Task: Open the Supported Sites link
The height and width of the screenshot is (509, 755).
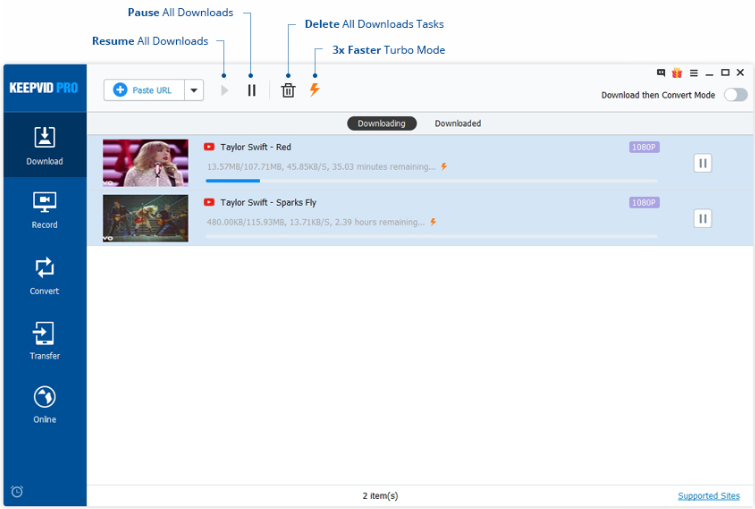Action: pos(709,496)
